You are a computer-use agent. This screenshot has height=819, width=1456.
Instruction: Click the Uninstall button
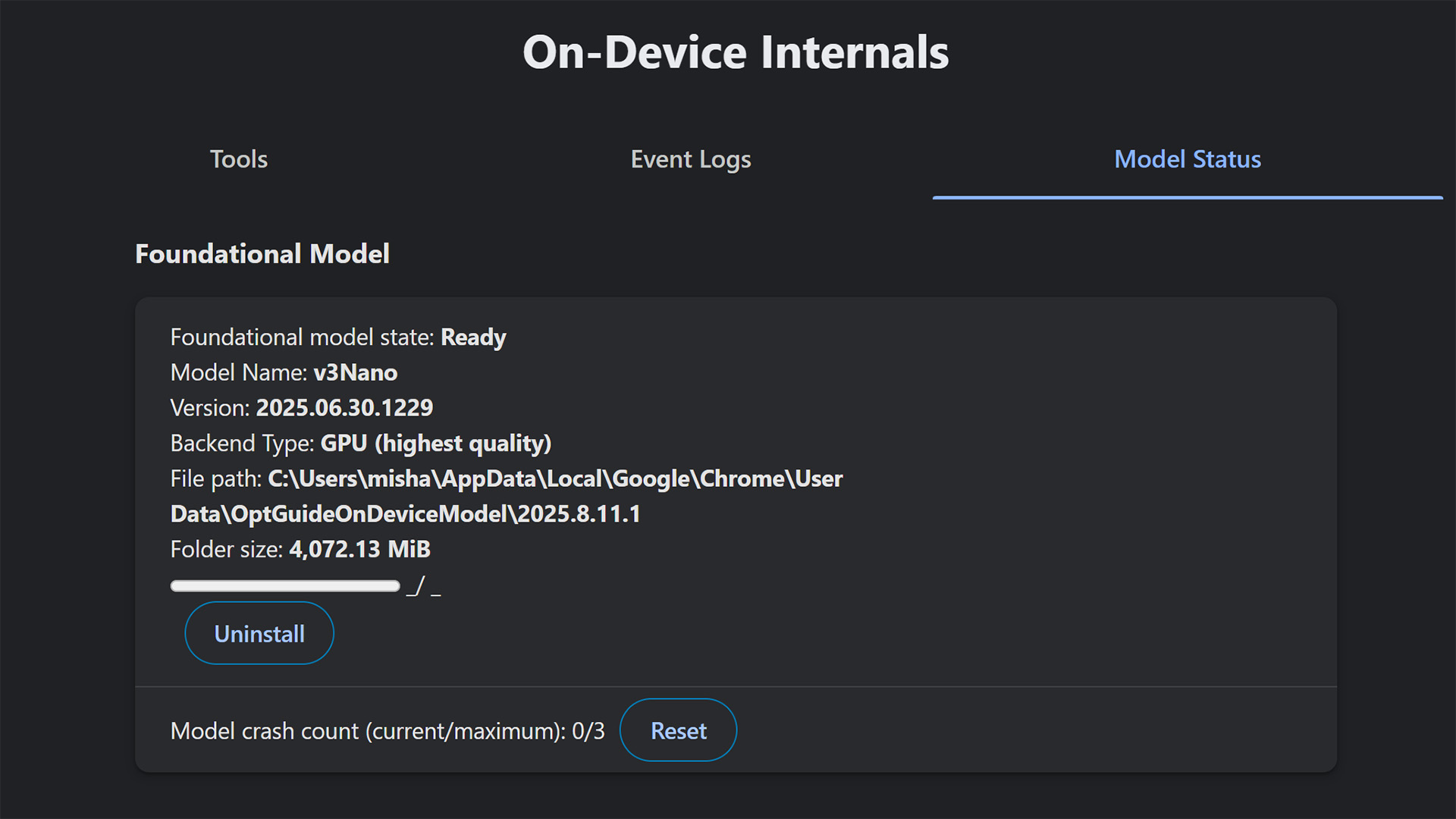pyautogui.click(x=259, y=633)
